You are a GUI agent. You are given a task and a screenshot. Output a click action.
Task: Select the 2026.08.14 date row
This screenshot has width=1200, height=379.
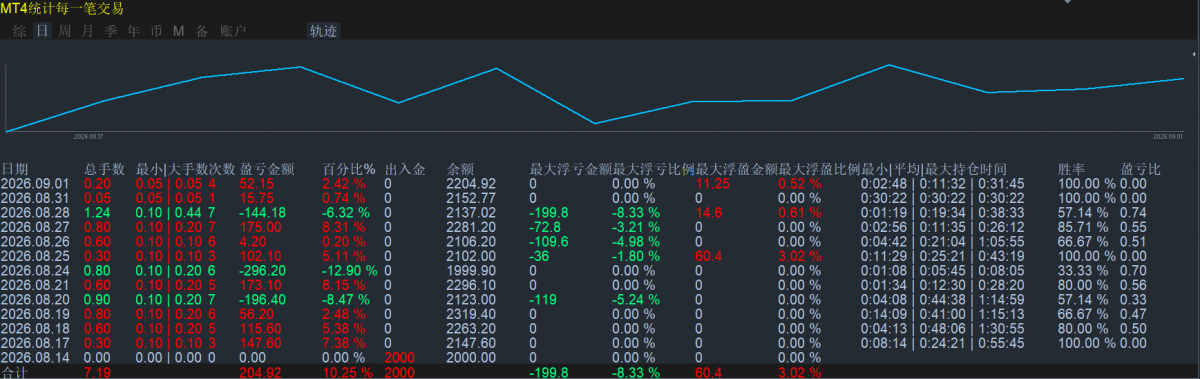[36, 356]
